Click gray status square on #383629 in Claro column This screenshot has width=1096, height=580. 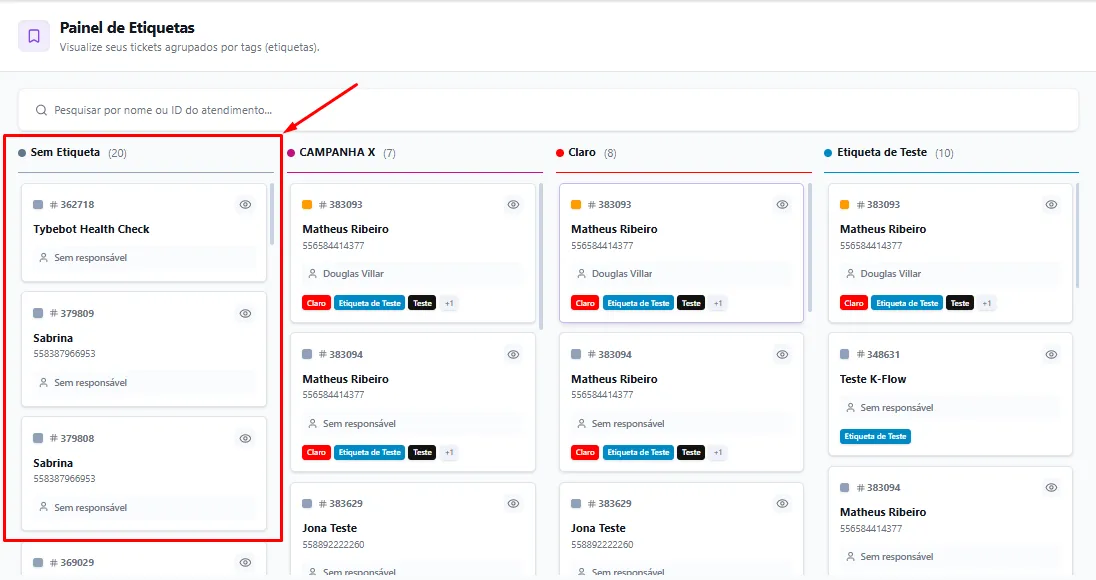click(x=576, y=504)
